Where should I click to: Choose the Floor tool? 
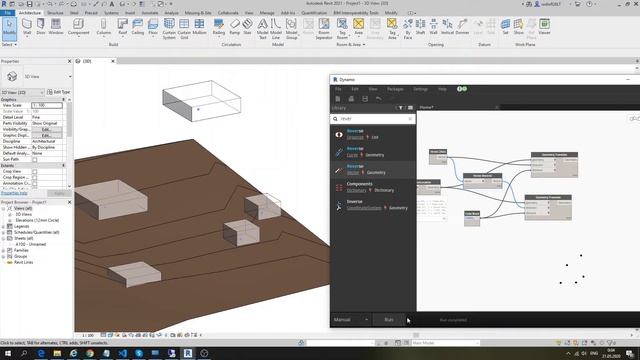point(153,27)
